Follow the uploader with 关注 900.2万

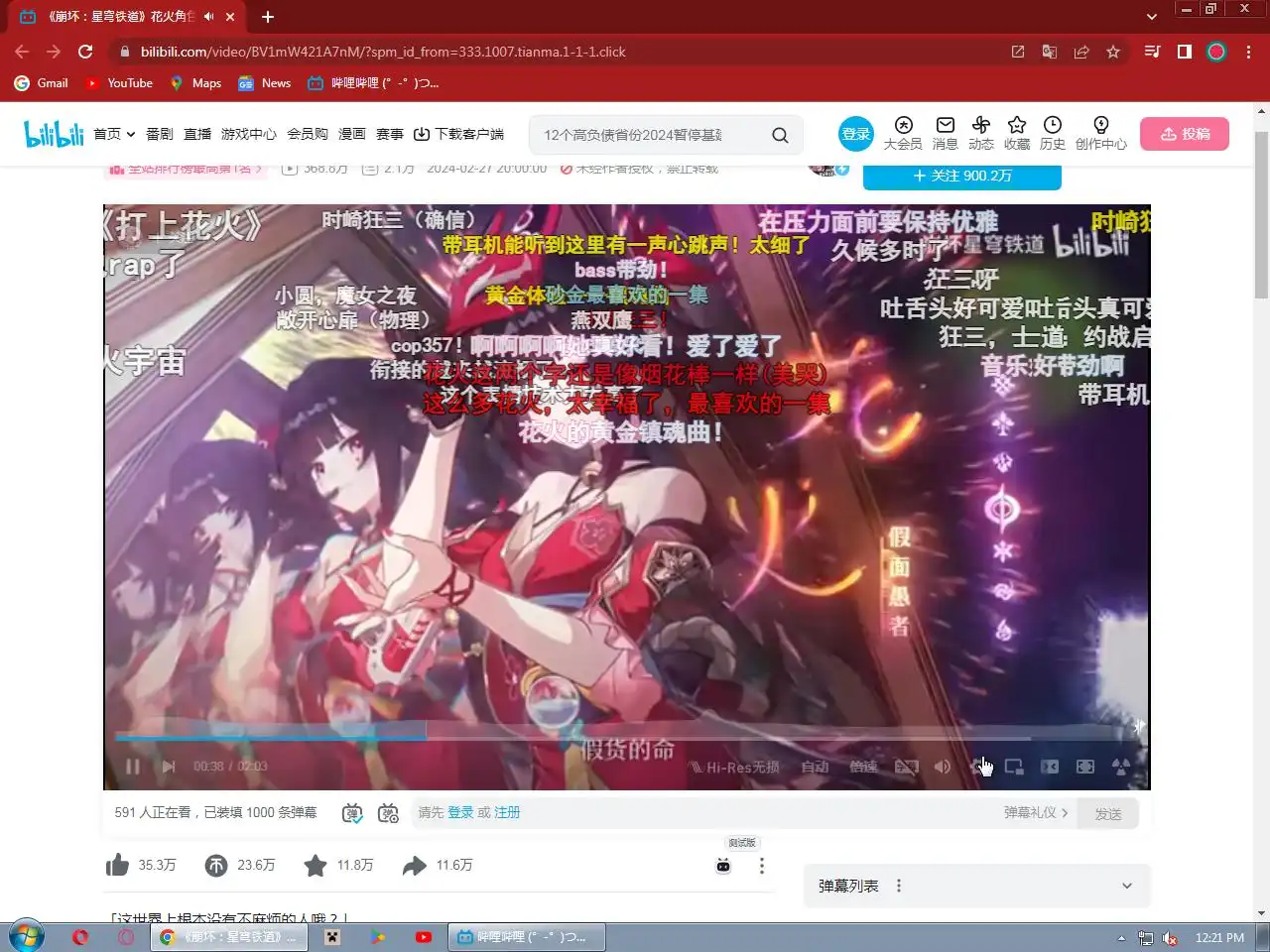(x=961, y=176)
